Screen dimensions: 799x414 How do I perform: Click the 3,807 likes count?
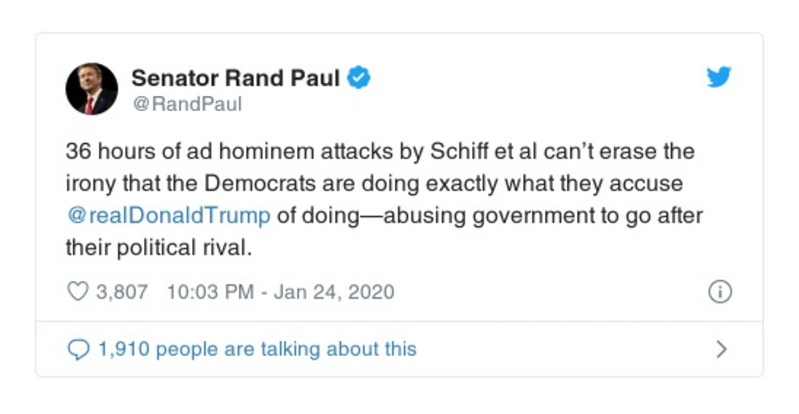tap(120, 292)
